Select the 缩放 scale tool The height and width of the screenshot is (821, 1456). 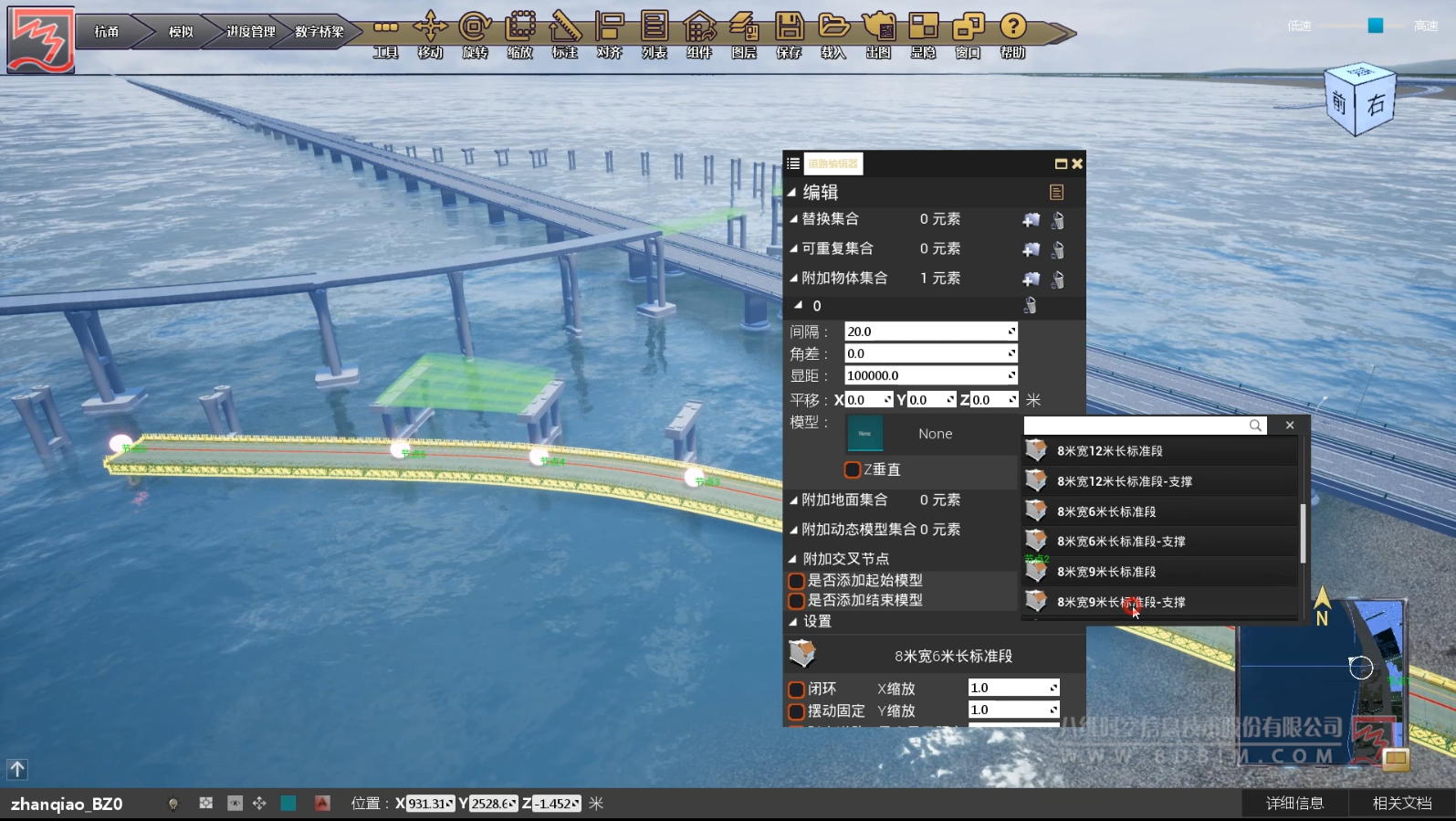click(519, 35)
